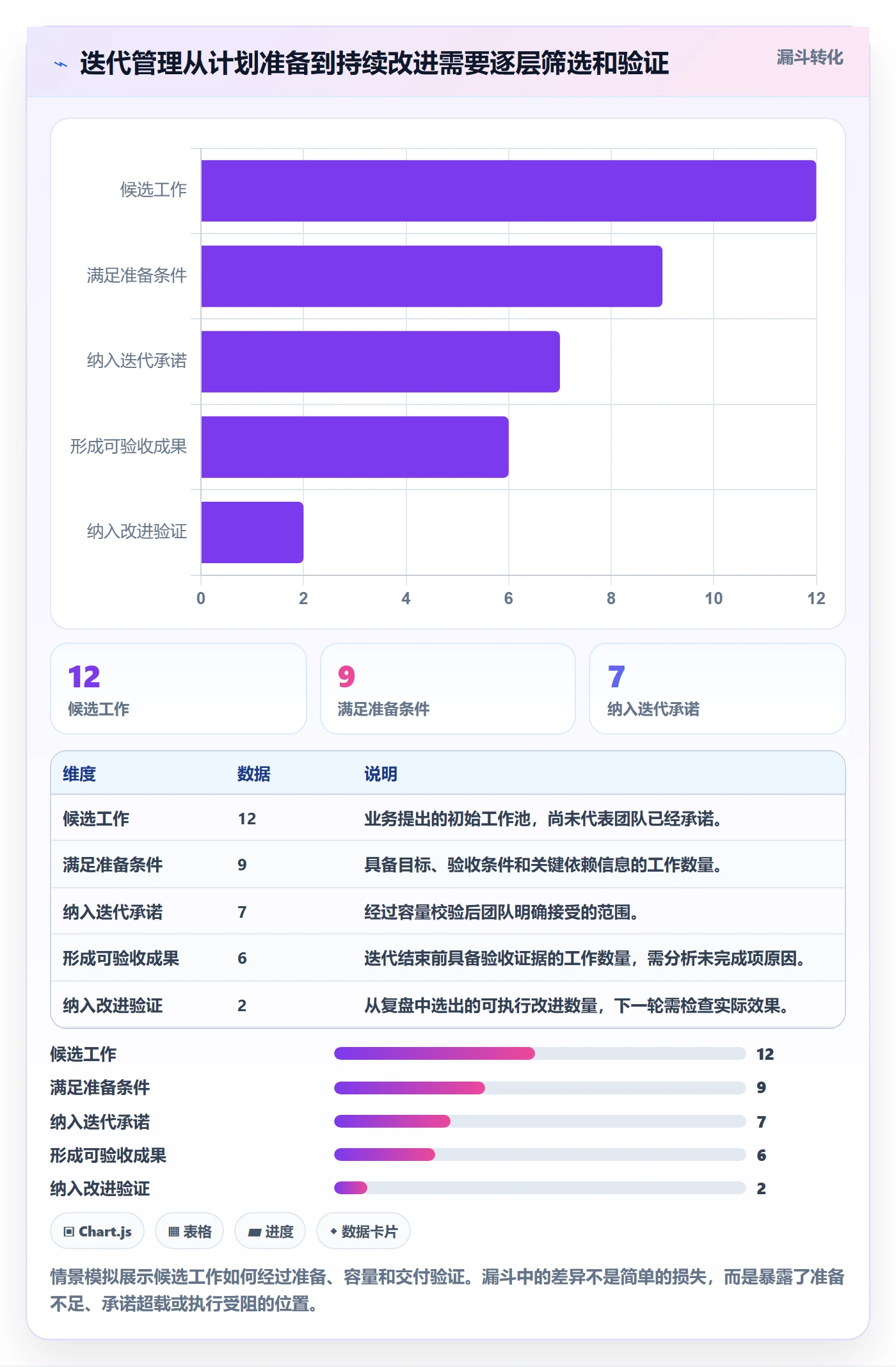Viewport: 896px width, 1367px height.
Task: Select the 纳入迭代承诺 table row name
Action: pyautogui.click(x=113, y=912)
